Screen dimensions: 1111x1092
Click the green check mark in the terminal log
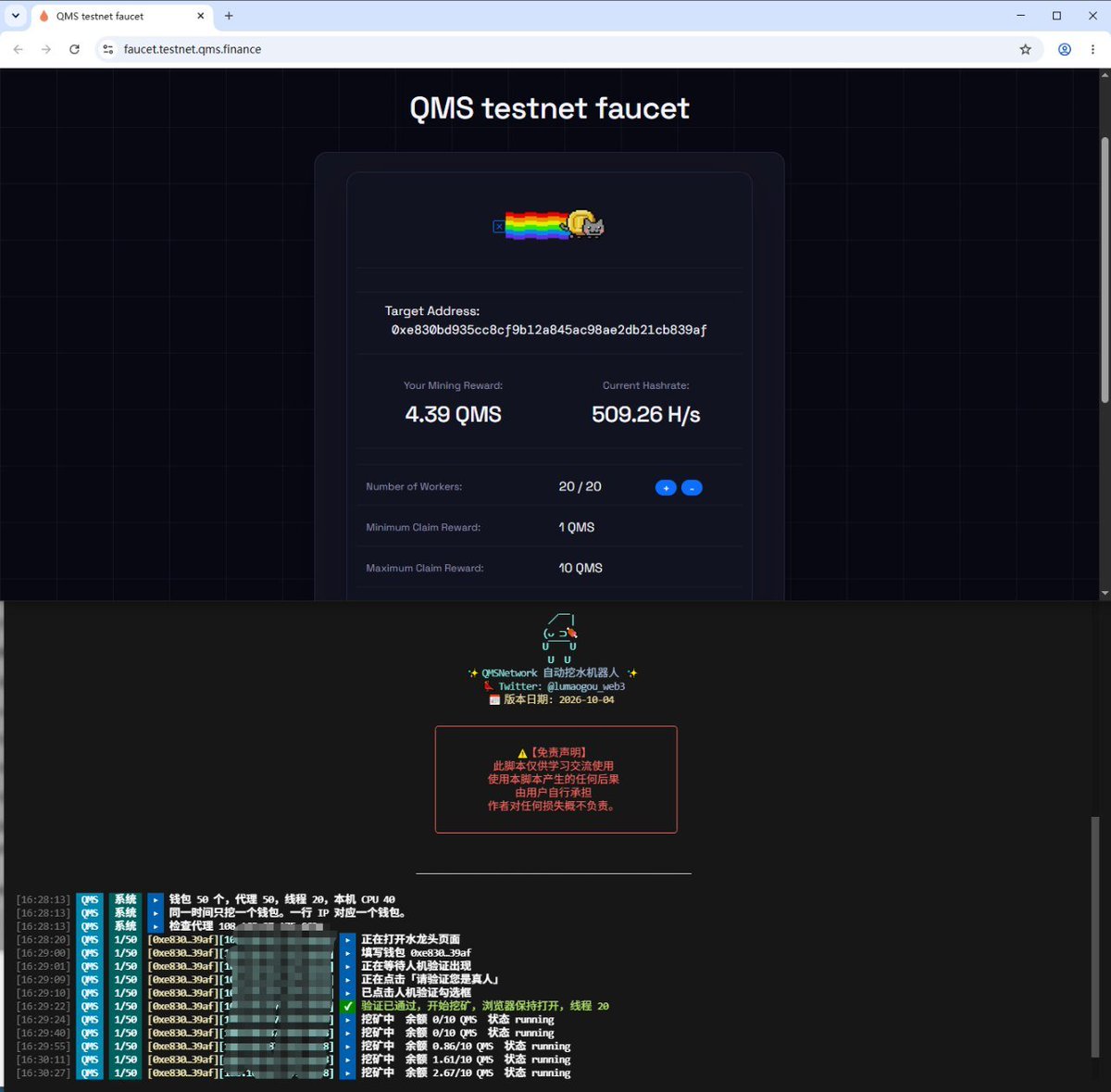(x=347, y=1006)
